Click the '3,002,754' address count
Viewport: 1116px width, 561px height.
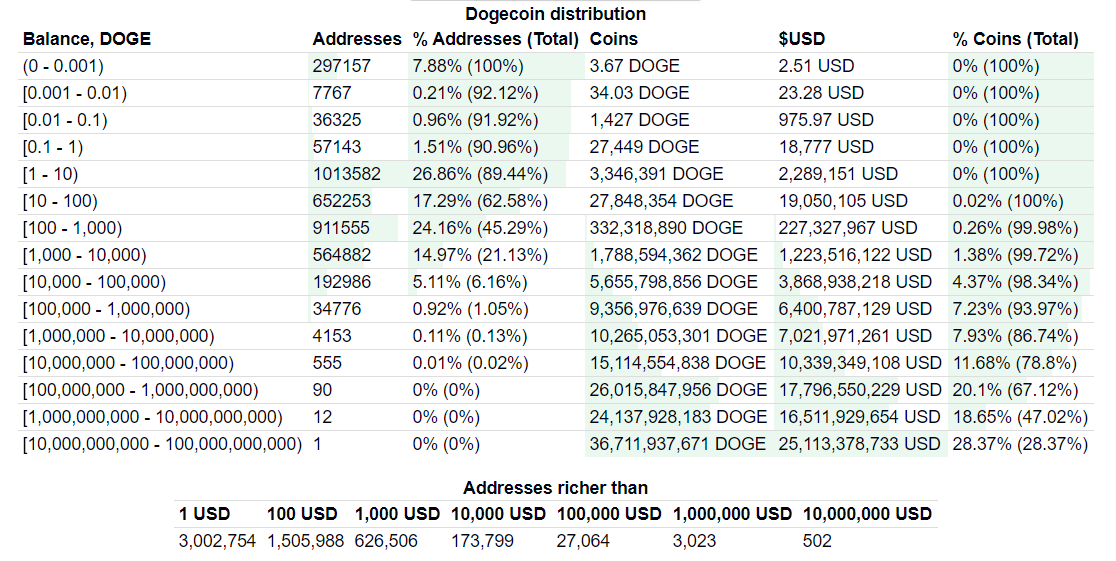[x=217, y=541]
